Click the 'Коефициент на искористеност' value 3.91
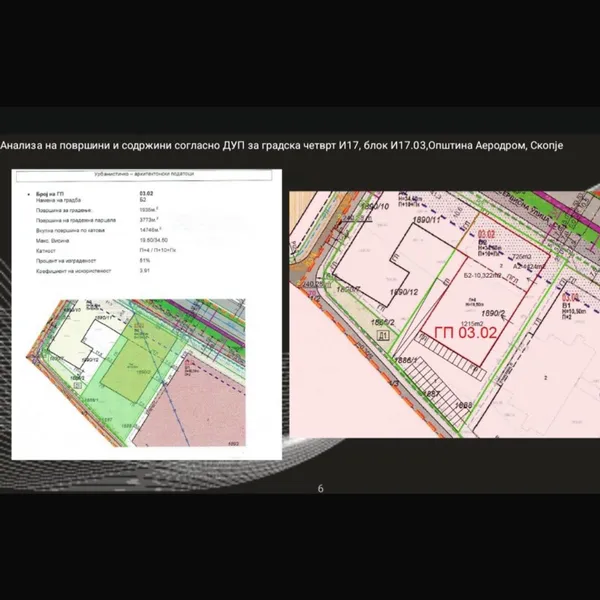This screenshot has width=600, height=600. tap(145, 271)
